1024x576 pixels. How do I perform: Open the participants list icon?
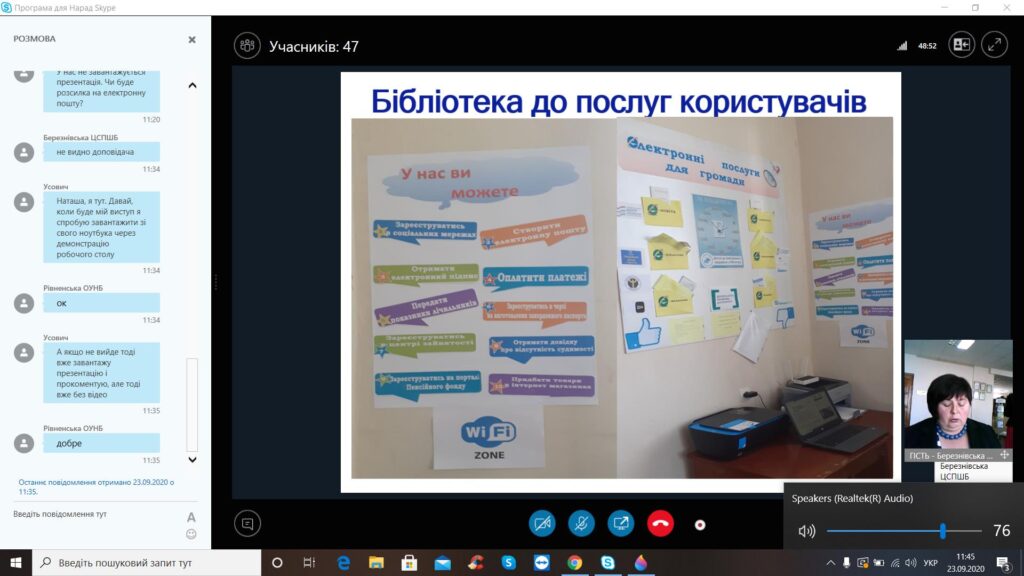click(247, 45)
